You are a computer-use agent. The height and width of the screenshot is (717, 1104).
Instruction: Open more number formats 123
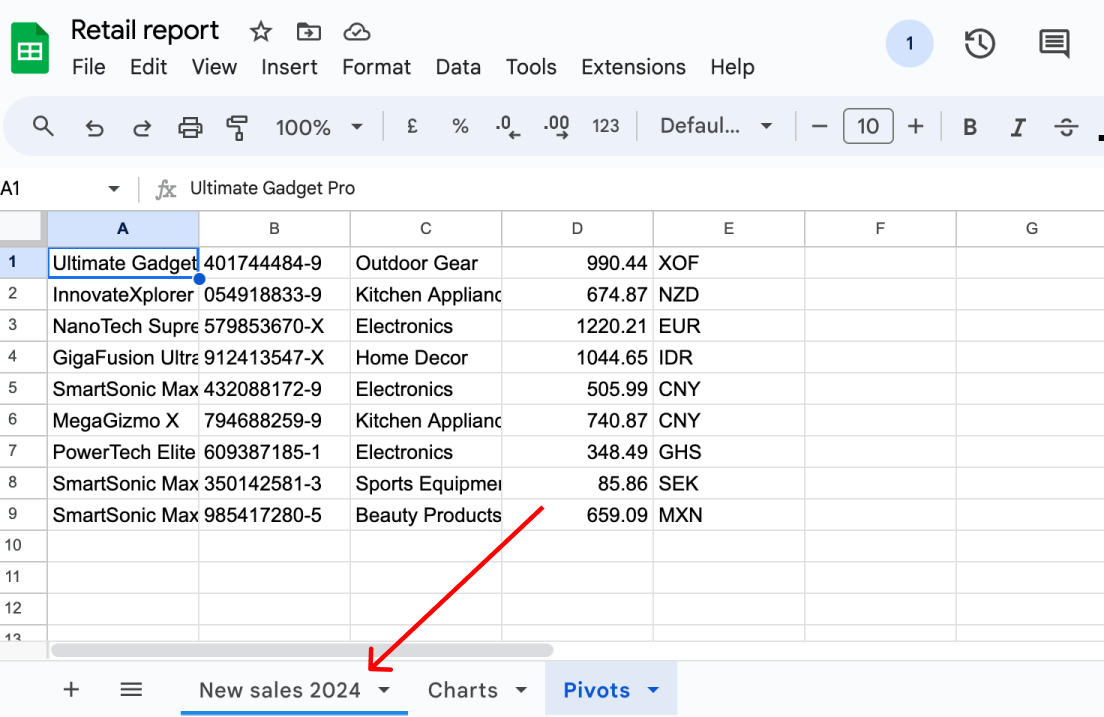[606, 127]
